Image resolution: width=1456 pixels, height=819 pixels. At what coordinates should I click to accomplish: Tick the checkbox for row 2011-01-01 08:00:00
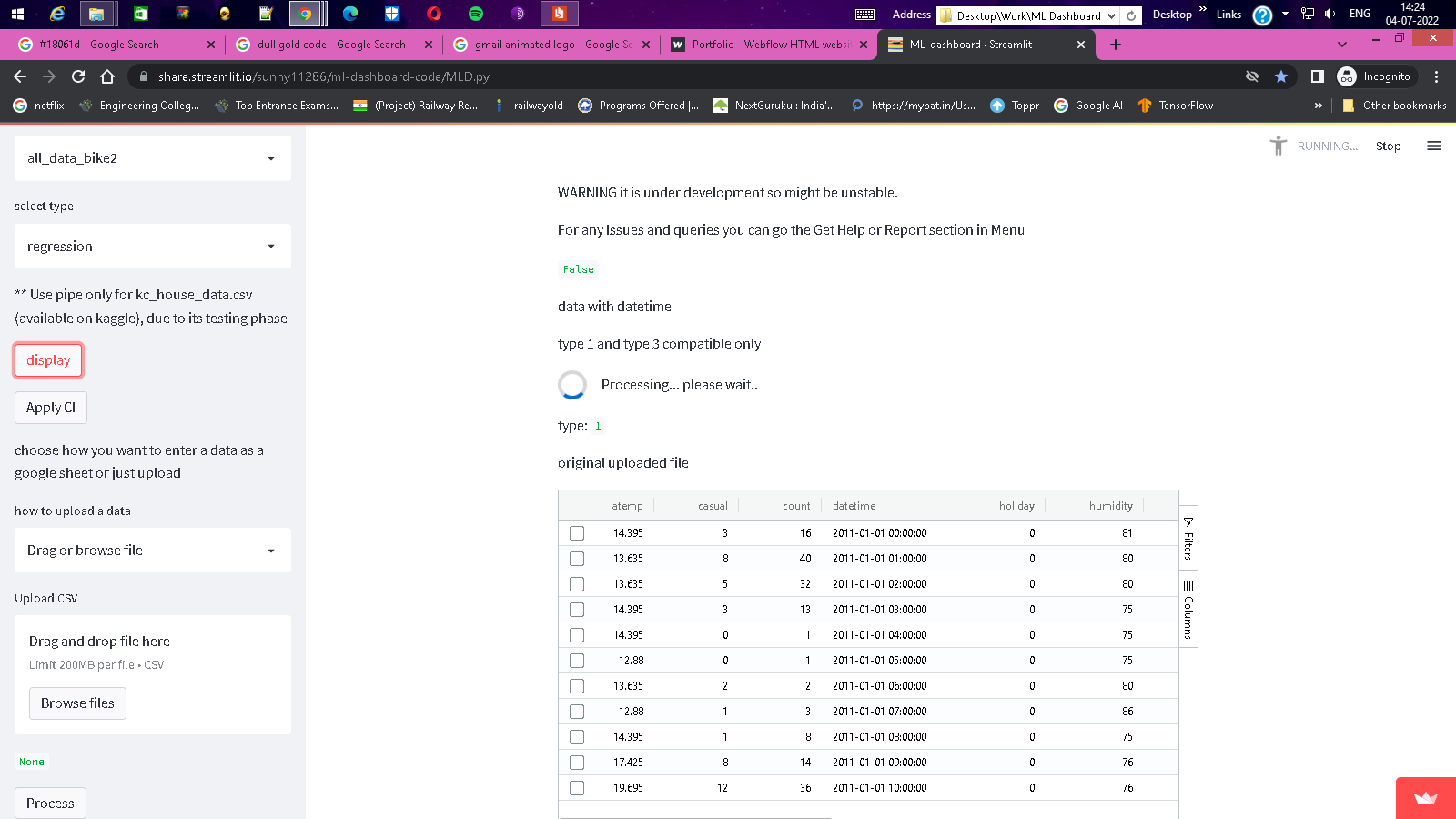coord(577,737)
